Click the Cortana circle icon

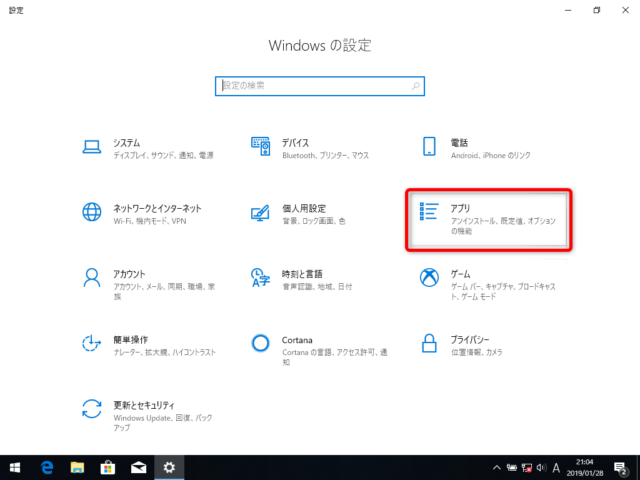(x=260, y=343)
